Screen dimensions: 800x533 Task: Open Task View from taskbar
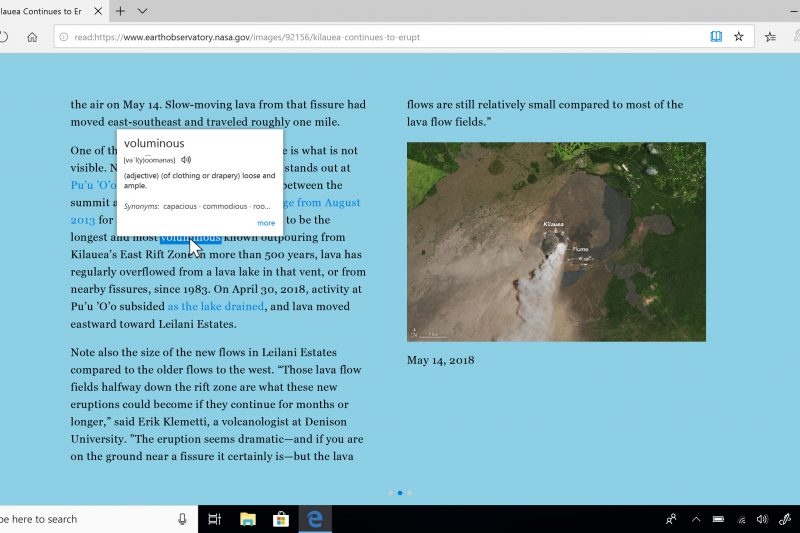pos(215,519)
